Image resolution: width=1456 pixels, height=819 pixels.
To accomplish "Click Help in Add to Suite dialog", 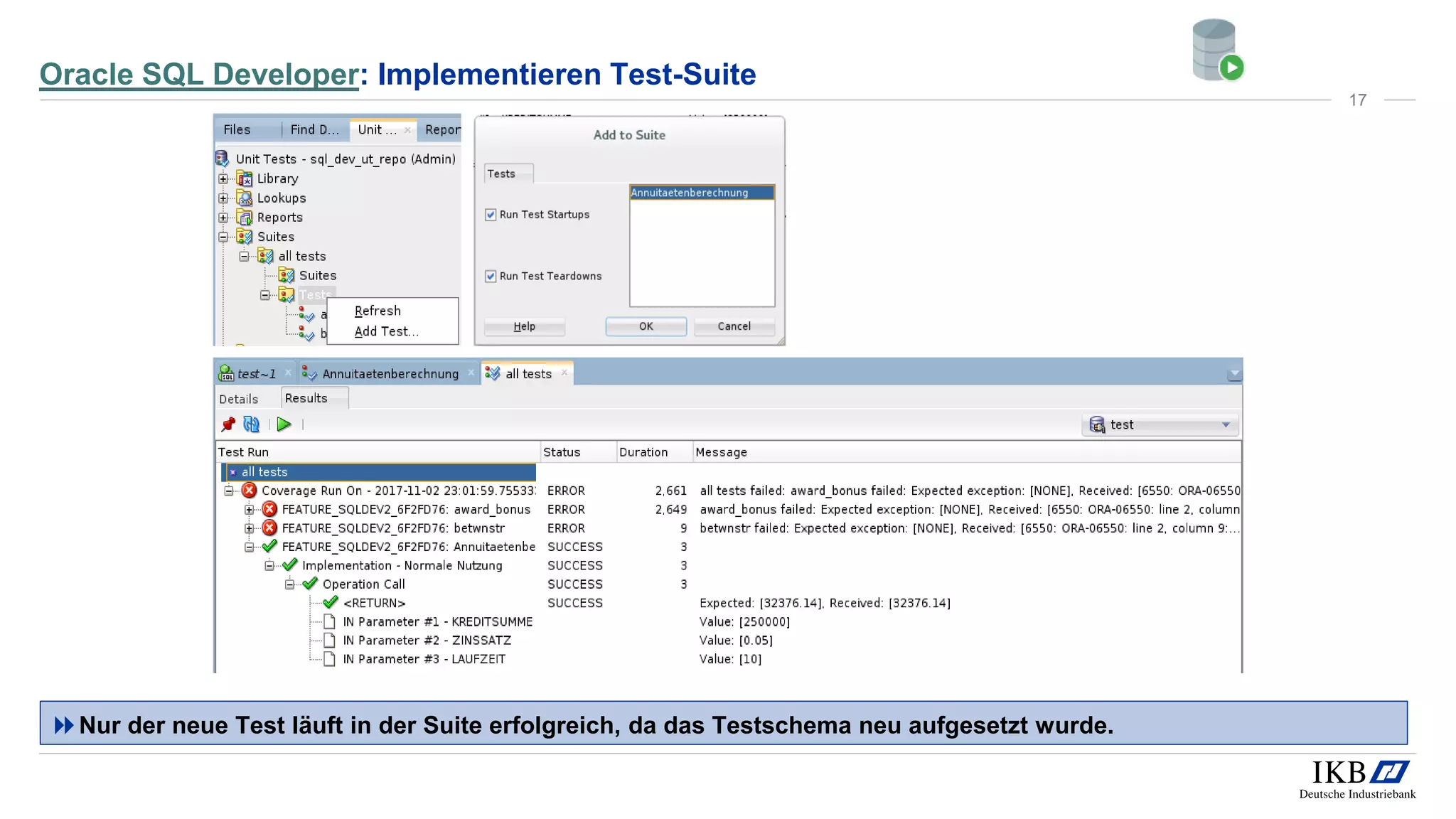I will (x=525, y=326).
